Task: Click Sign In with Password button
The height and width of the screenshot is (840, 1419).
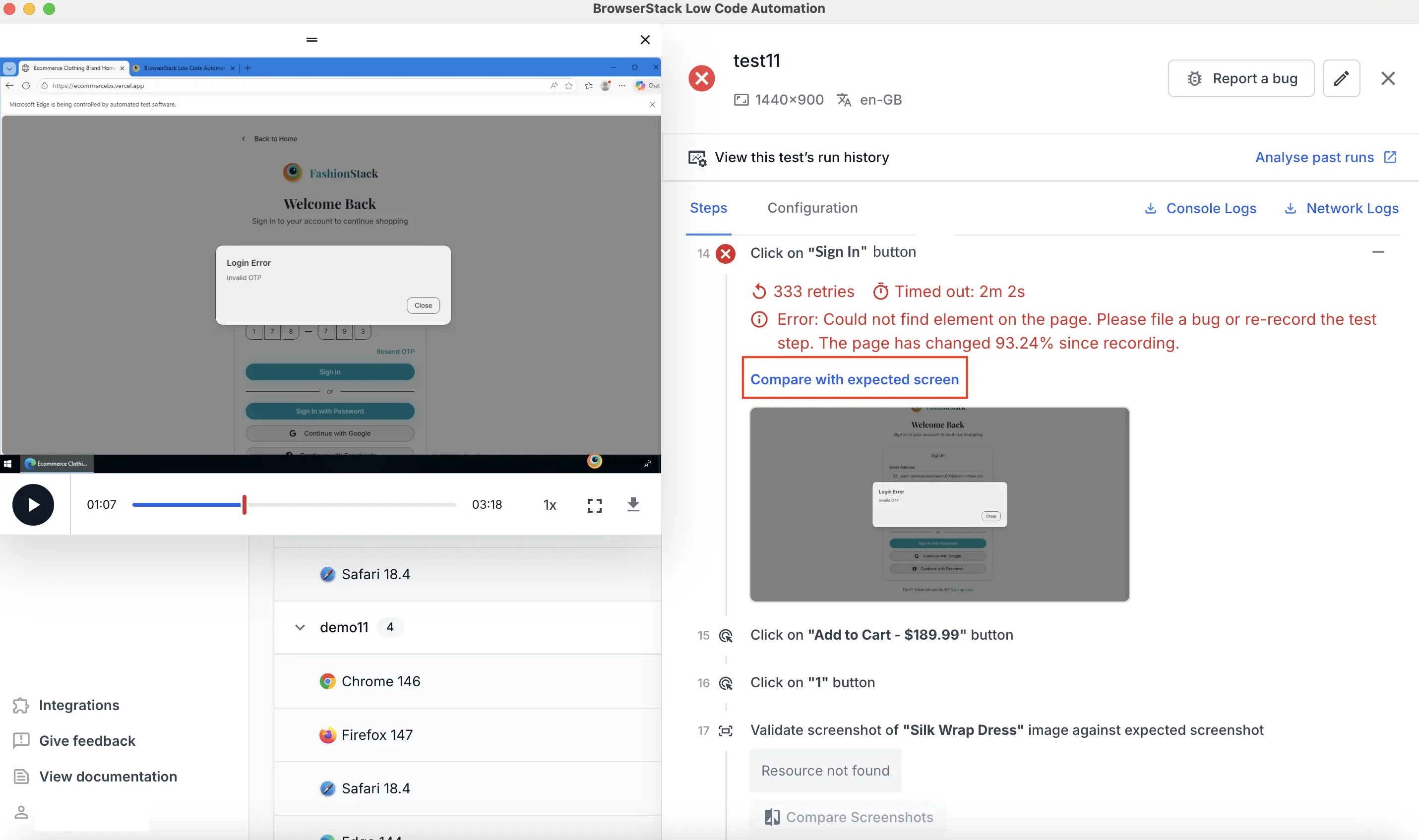Action: [x=329, y=411]
